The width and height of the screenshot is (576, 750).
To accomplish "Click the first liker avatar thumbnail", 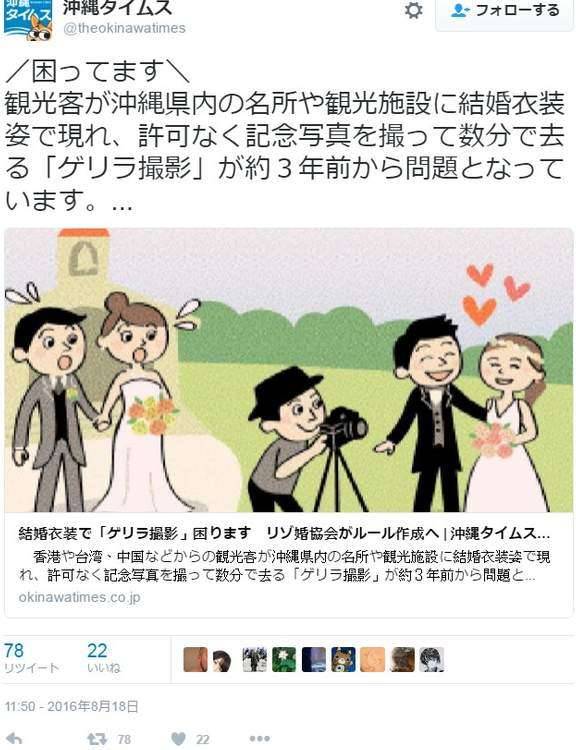I will [x=196, y=660].
